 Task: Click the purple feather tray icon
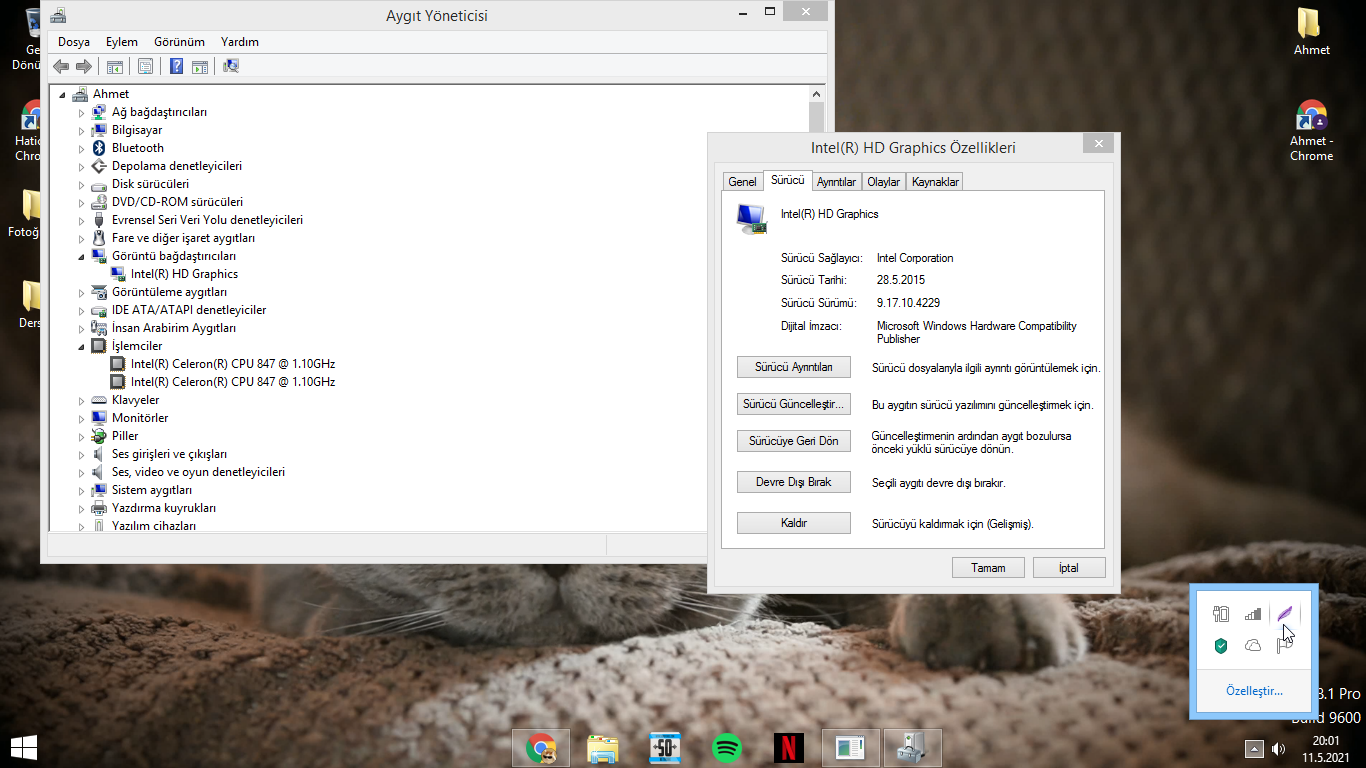(1285, 614)
